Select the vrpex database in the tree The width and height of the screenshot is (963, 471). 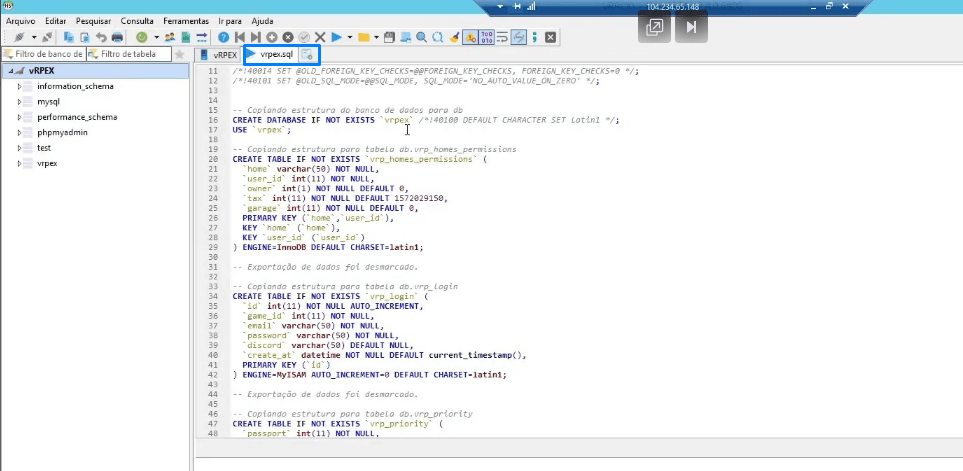pyautogui.click(x=47, y=163)
